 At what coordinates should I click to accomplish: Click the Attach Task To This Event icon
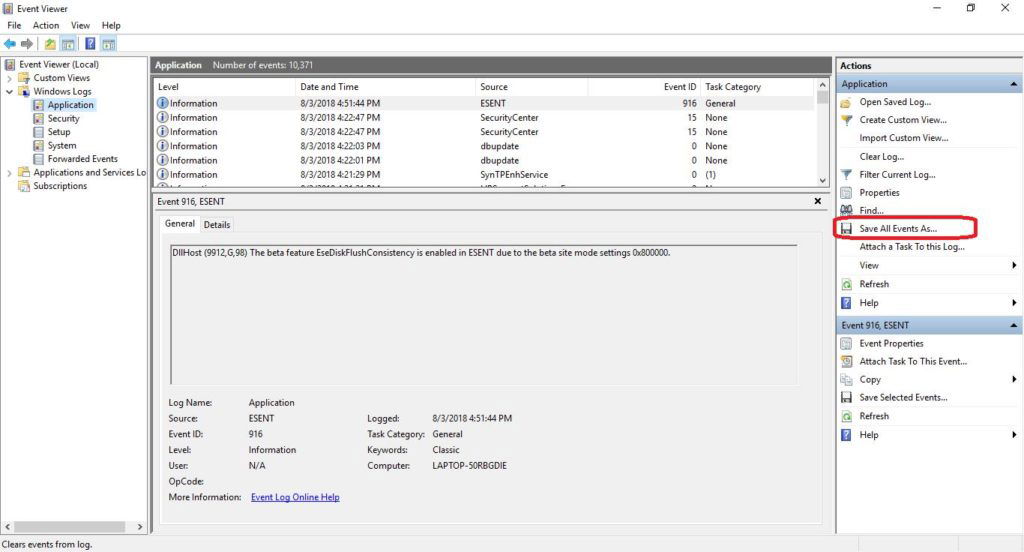point(846,361)
